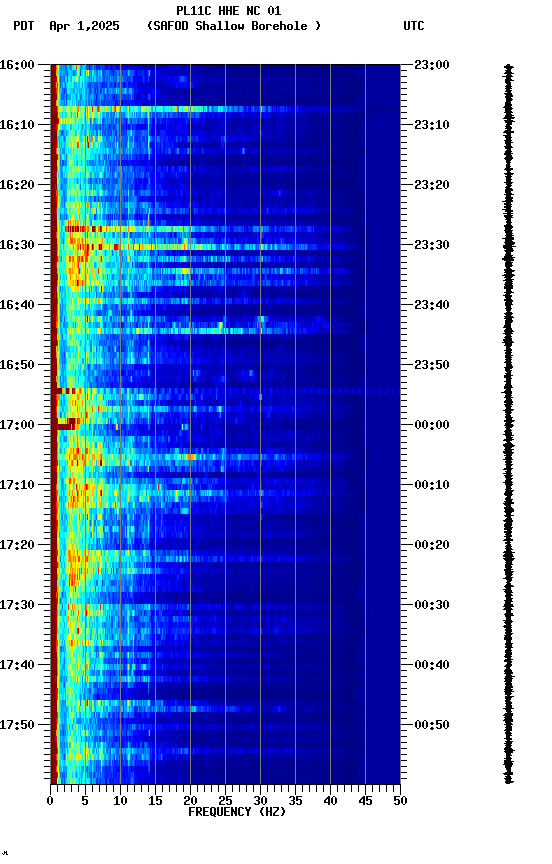
Task: Click the 23:20 UTC time label
Action: click(432, 185)
